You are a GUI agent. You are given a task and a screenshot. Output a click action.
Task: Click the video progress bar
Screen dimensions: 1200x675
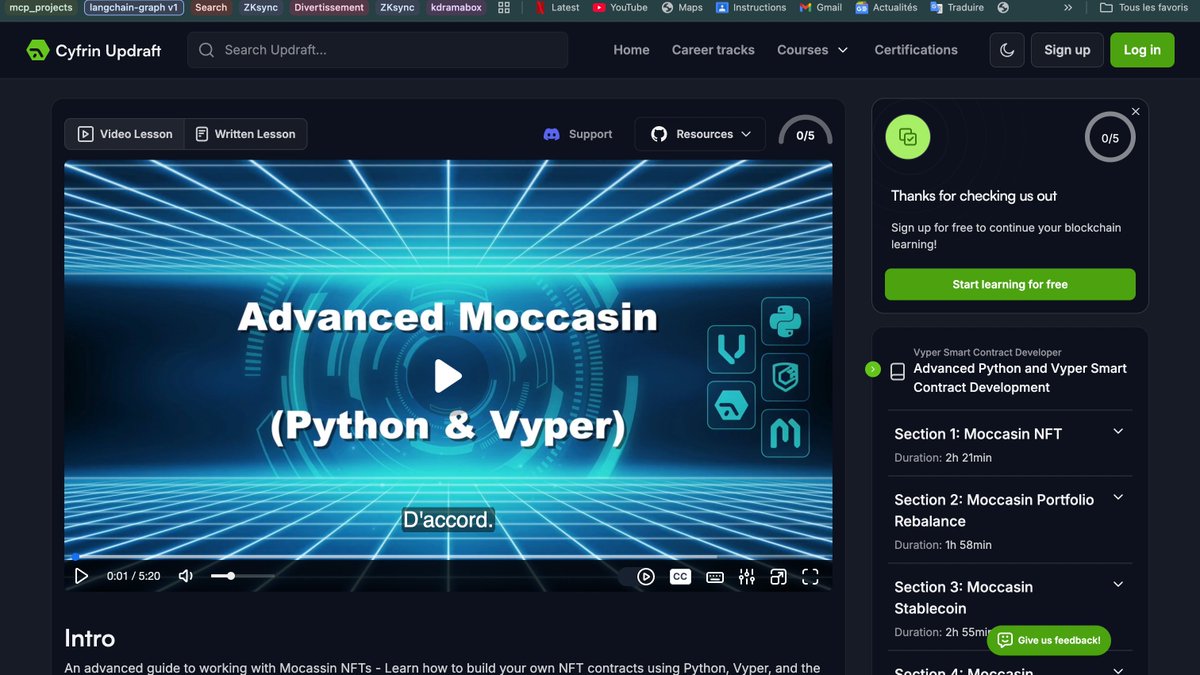click(x=448, y=557)
